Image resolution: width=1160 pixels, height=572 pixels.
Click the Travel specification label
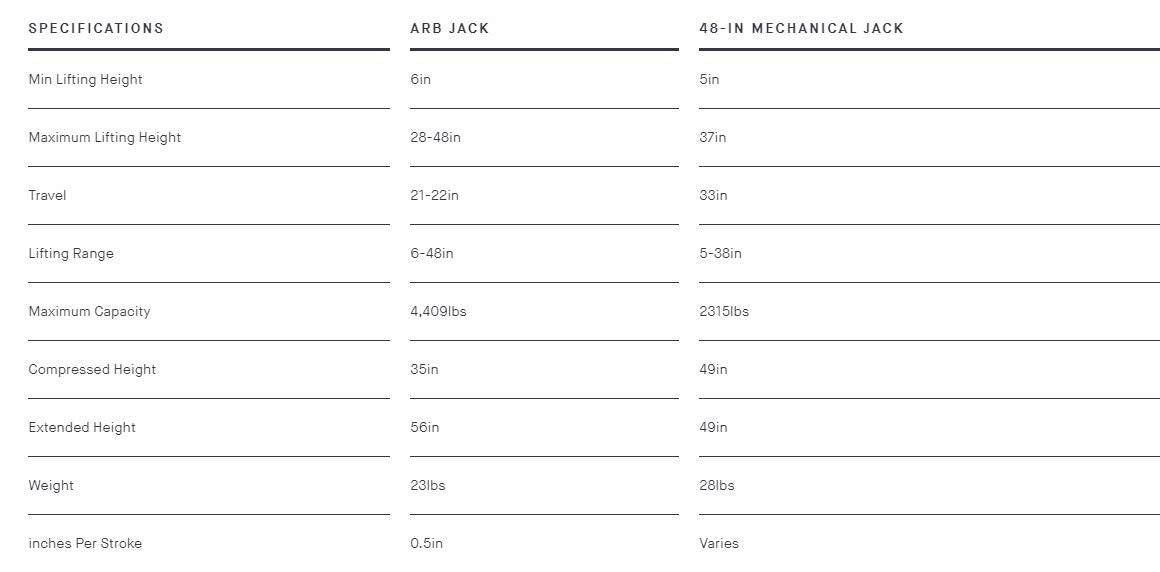pos(47,195)
